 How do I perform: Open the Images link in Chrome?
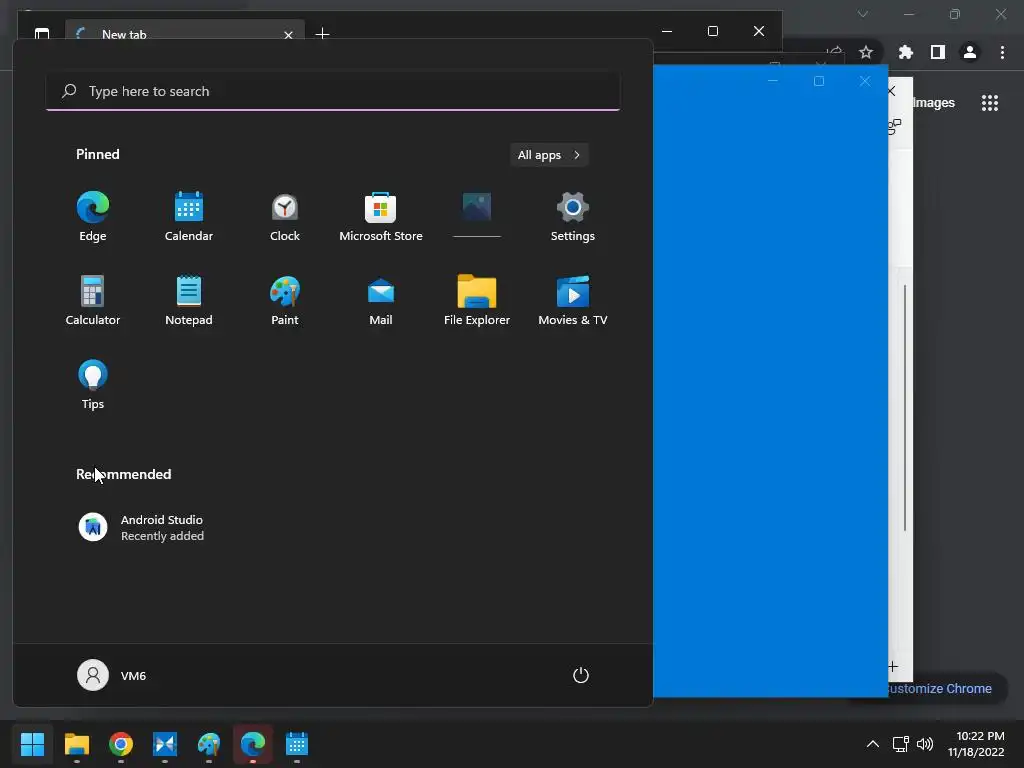tap(934, 103)
